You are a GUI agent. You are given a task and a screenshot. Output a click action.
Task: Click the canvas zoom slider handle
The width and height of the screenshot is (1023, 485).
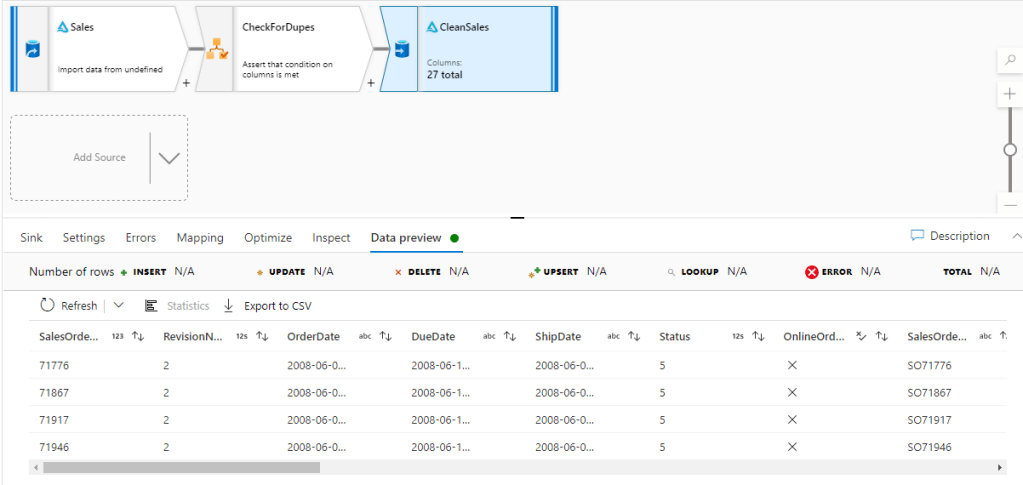coord(1010,149)
